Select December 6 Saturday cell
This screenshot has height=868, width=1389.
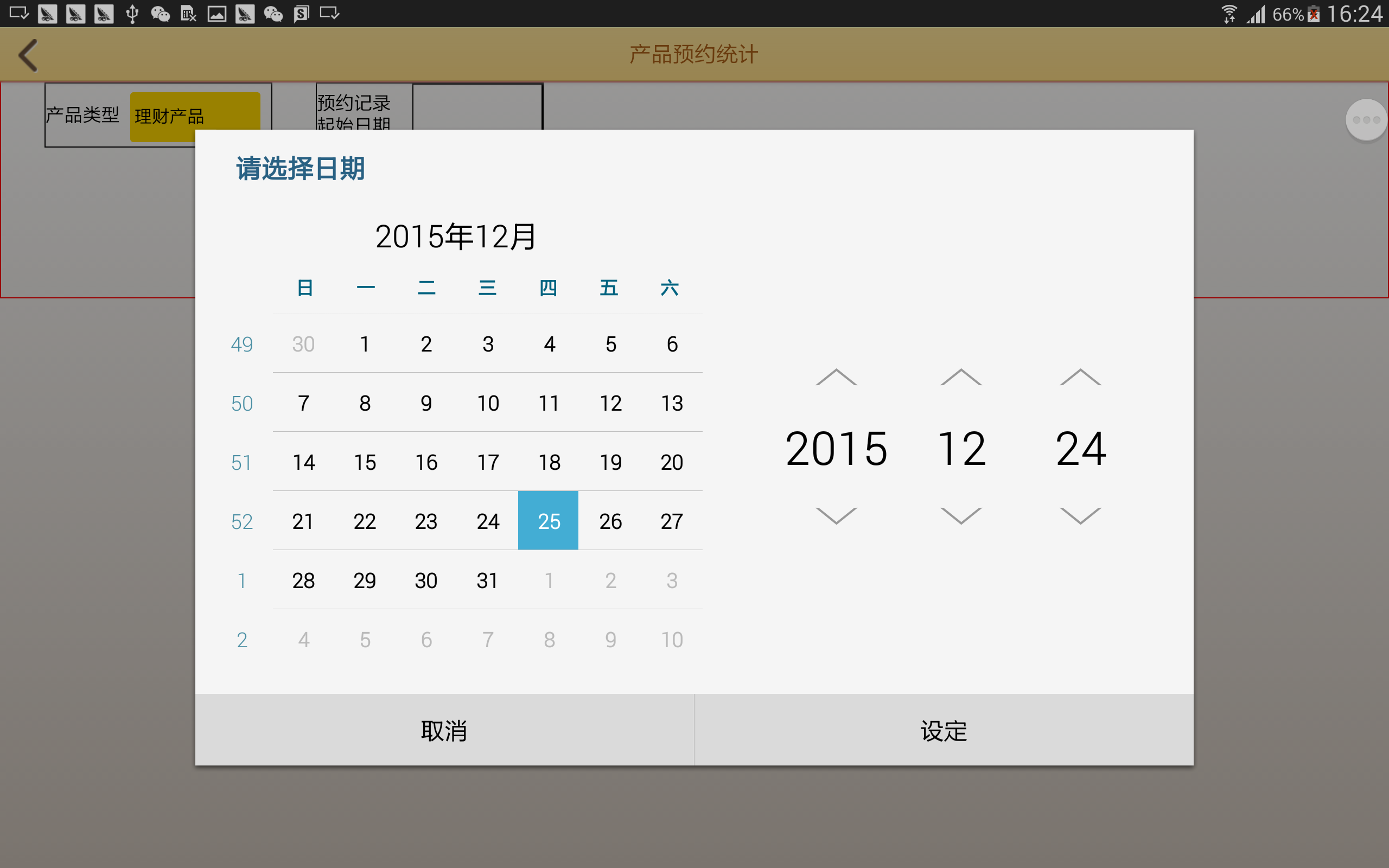pos(672,344)
